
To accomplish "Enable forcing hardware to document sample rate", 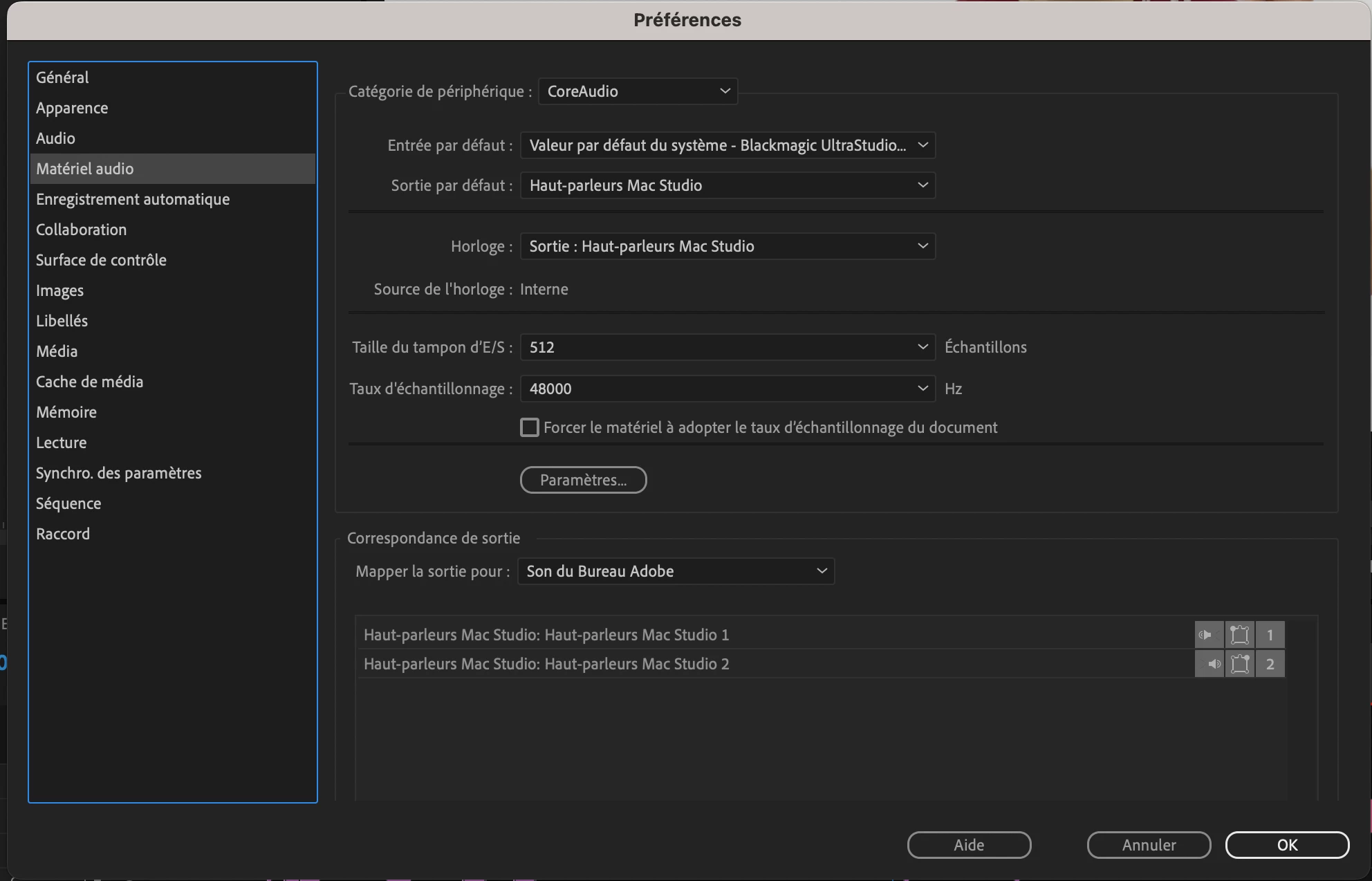I will [530, 427].
